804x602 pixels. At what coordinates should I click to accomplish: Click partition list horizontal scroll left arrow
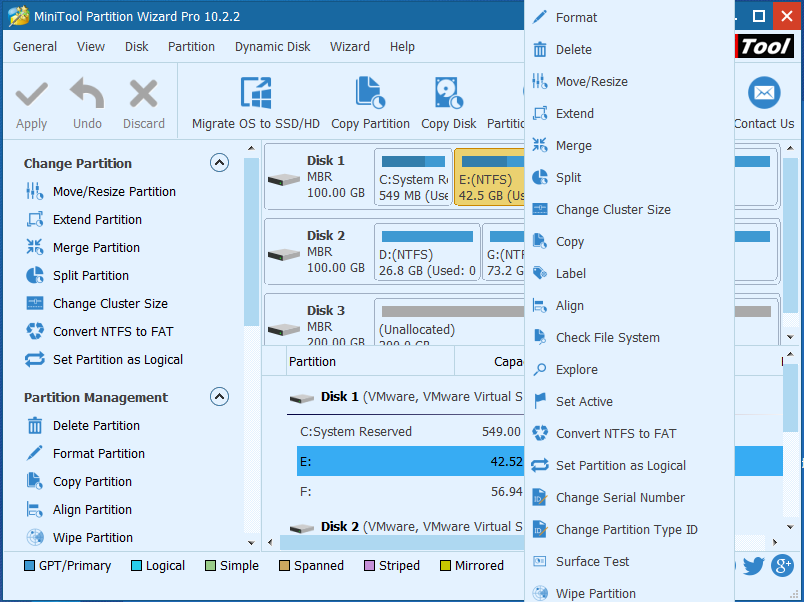click(x=271, y=542)
